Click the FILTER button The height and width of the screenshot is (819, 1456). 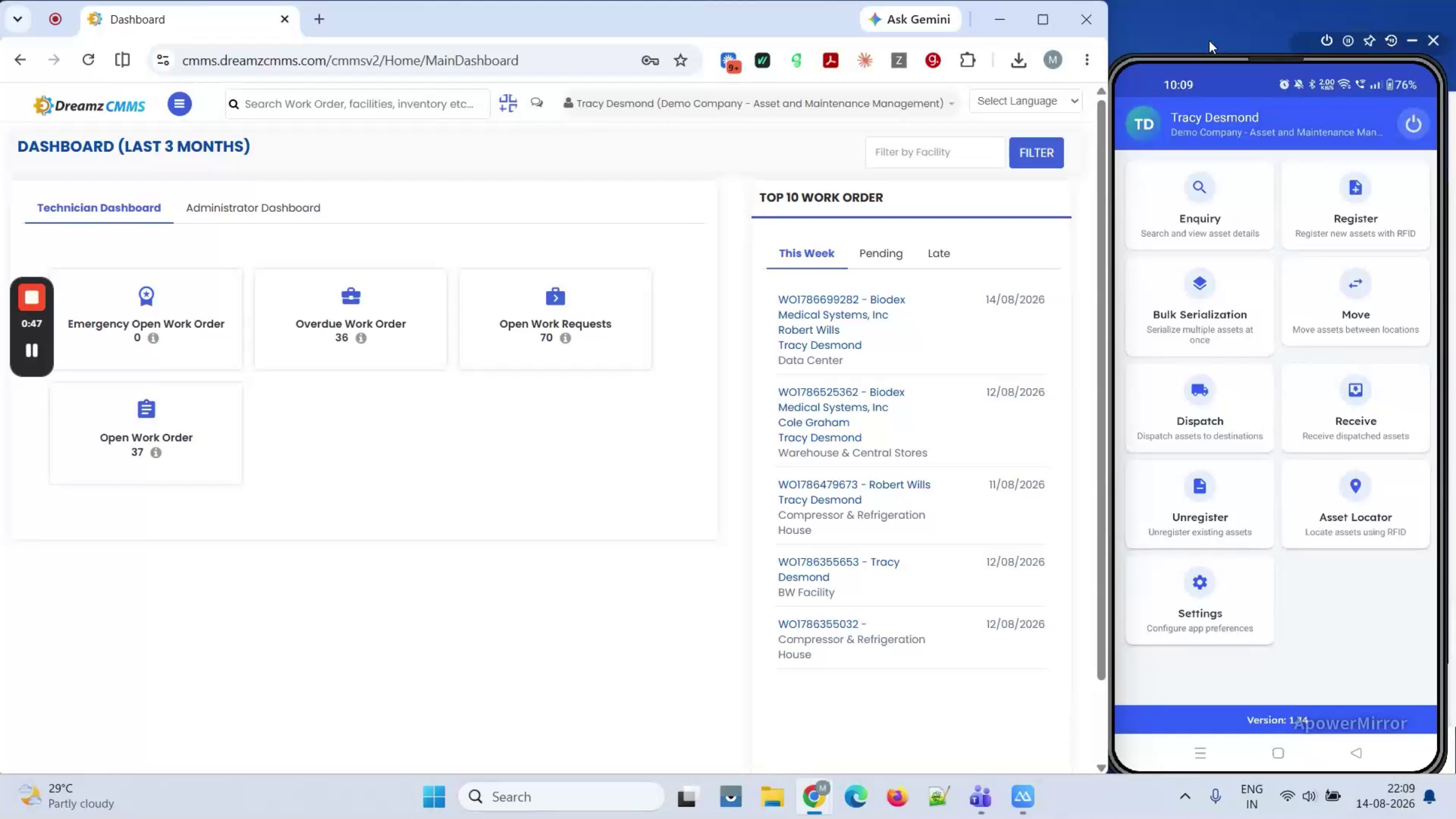(x=1036, y=153)
